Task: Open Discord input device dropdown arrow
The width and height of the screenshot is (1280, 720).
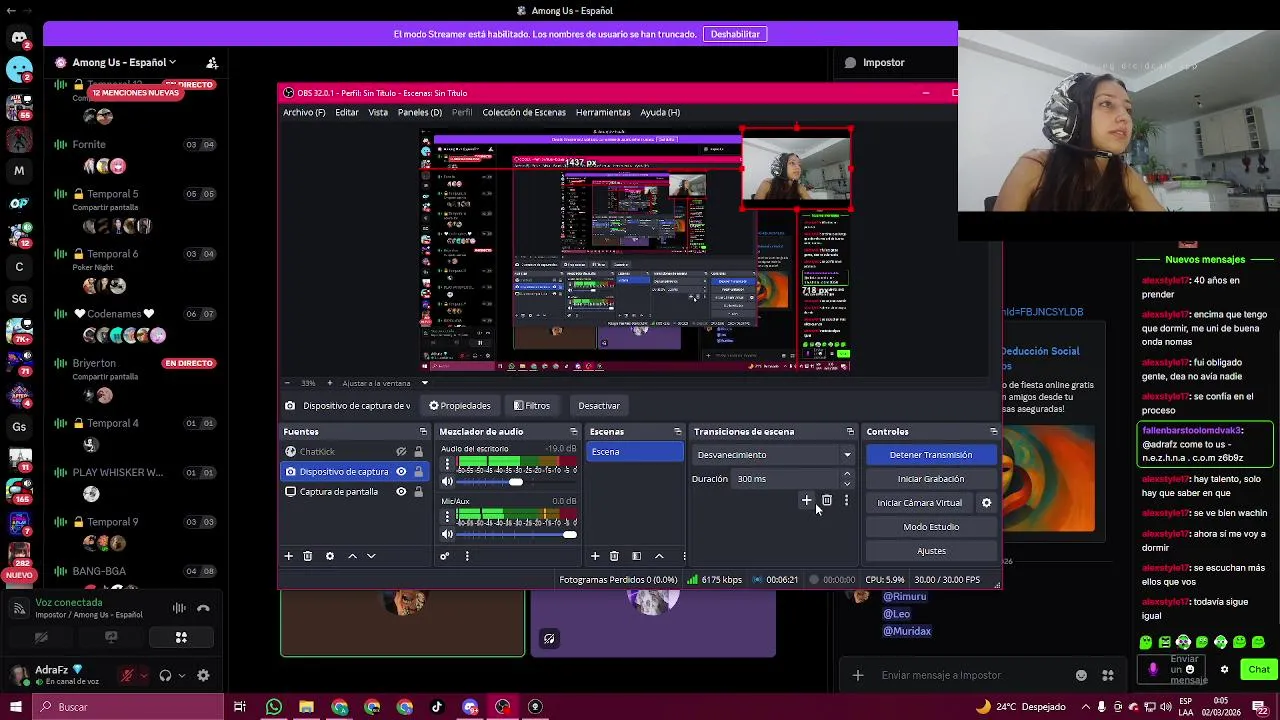Action: pyautogui.click(x=143, y=676)
